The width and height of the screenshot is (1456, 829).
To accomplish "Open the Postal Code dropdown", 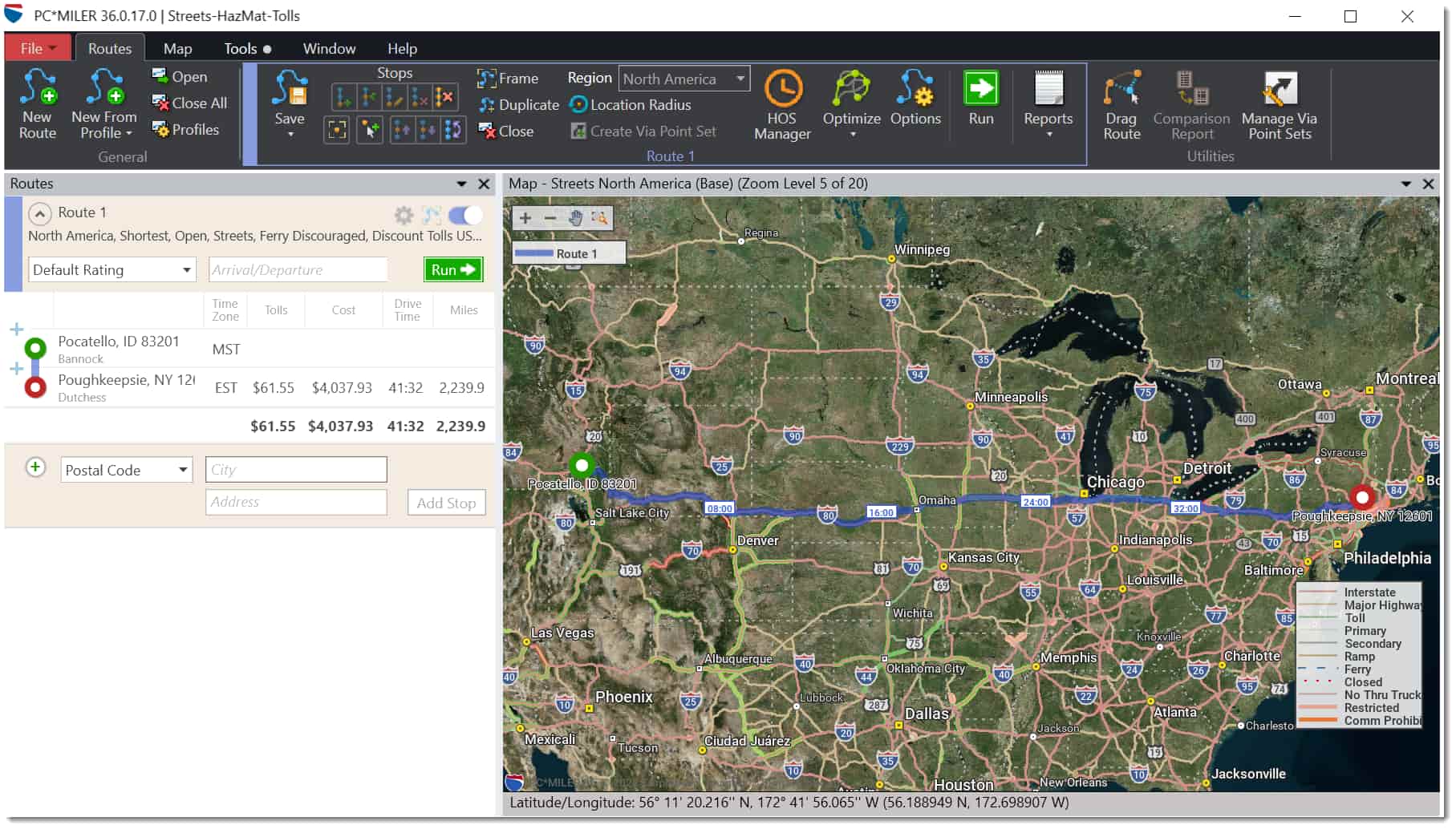I will coord(127,471).
